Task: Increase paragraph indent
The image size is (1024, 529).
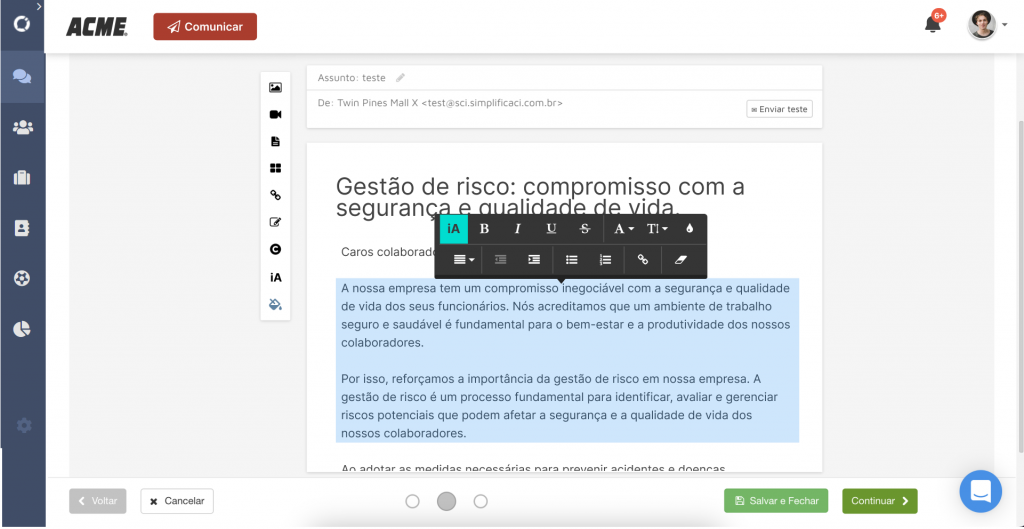Action: click(x=534, y=260)
